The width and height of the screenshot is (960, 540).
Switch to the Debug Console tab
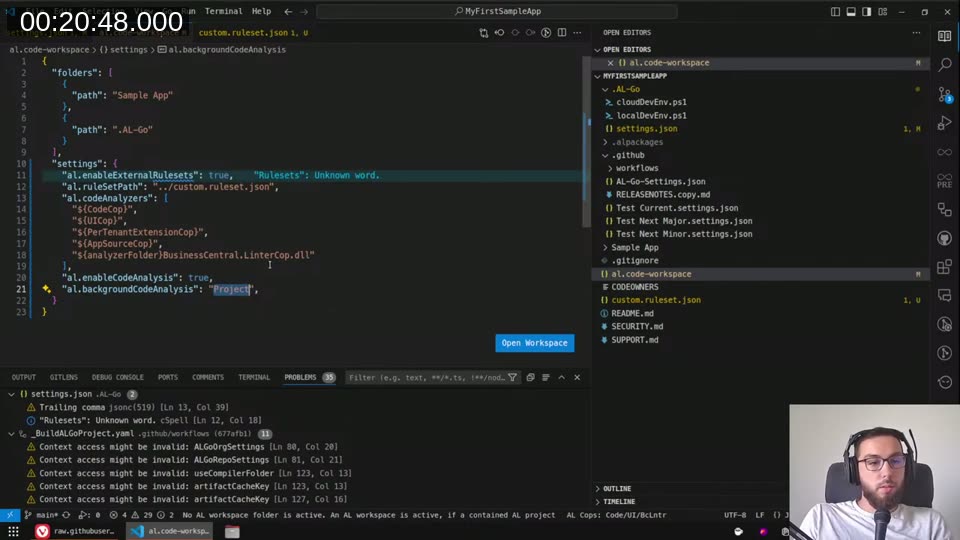point(118,378)
